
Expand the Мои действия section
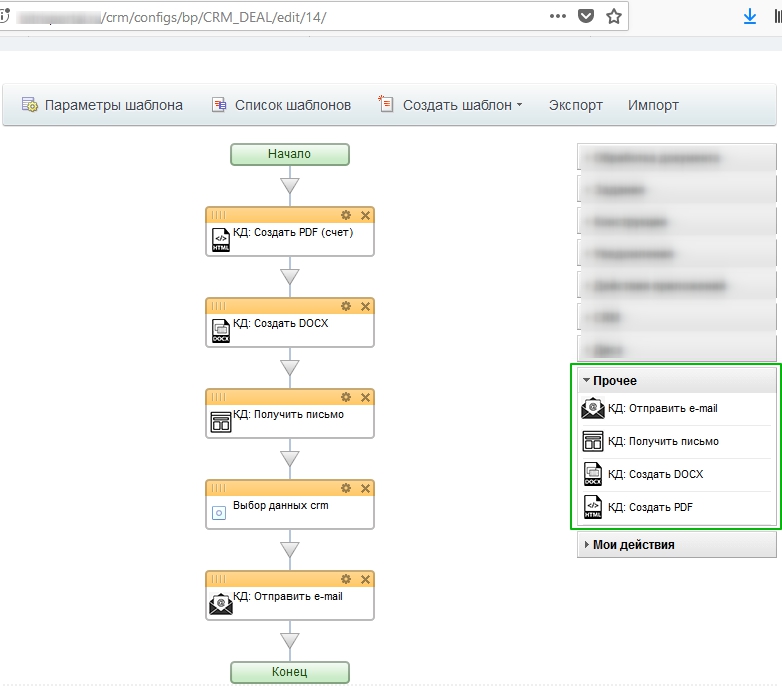pos(633,545)
